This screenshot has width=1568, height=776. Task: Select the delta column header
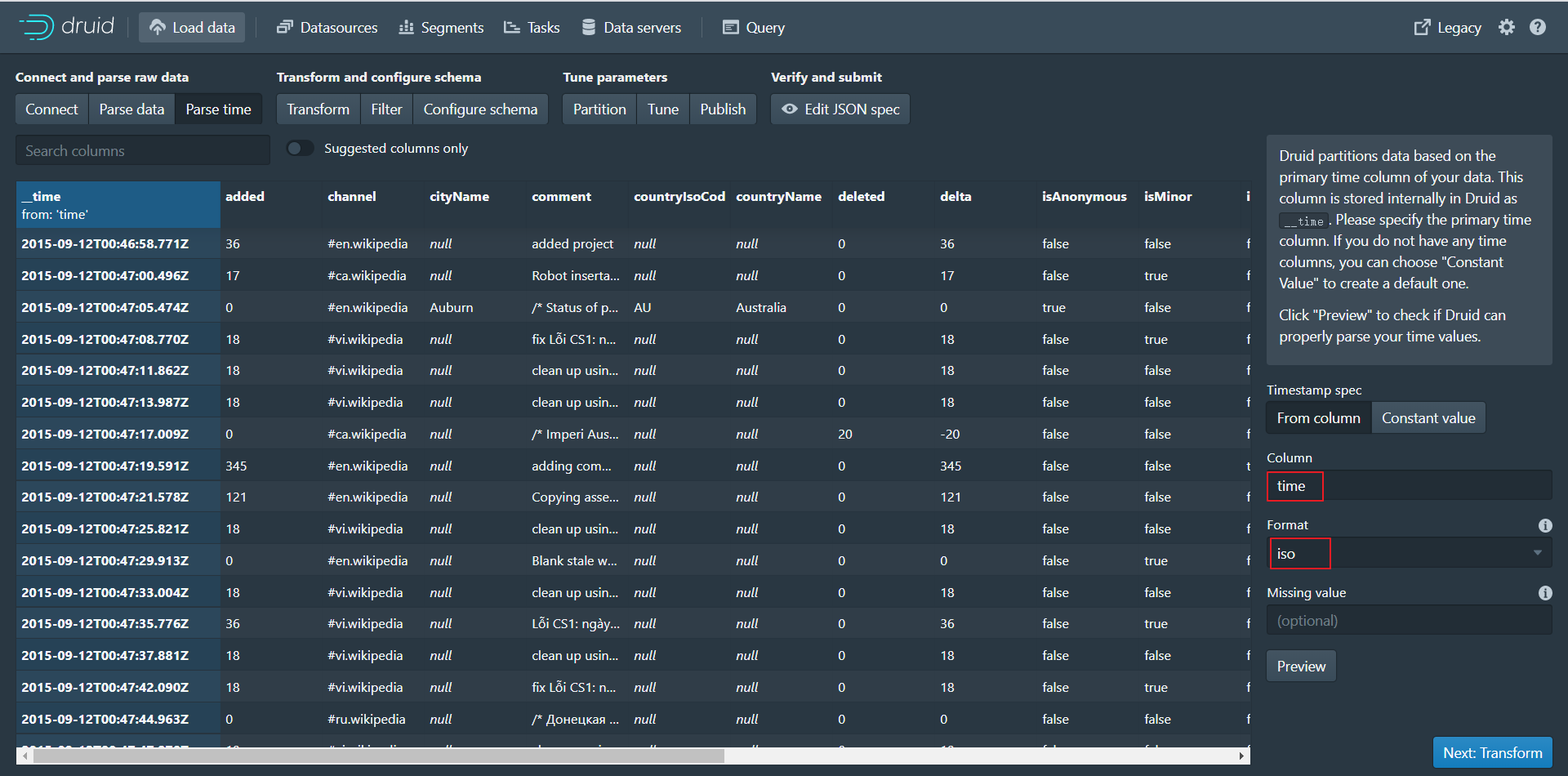986,205
